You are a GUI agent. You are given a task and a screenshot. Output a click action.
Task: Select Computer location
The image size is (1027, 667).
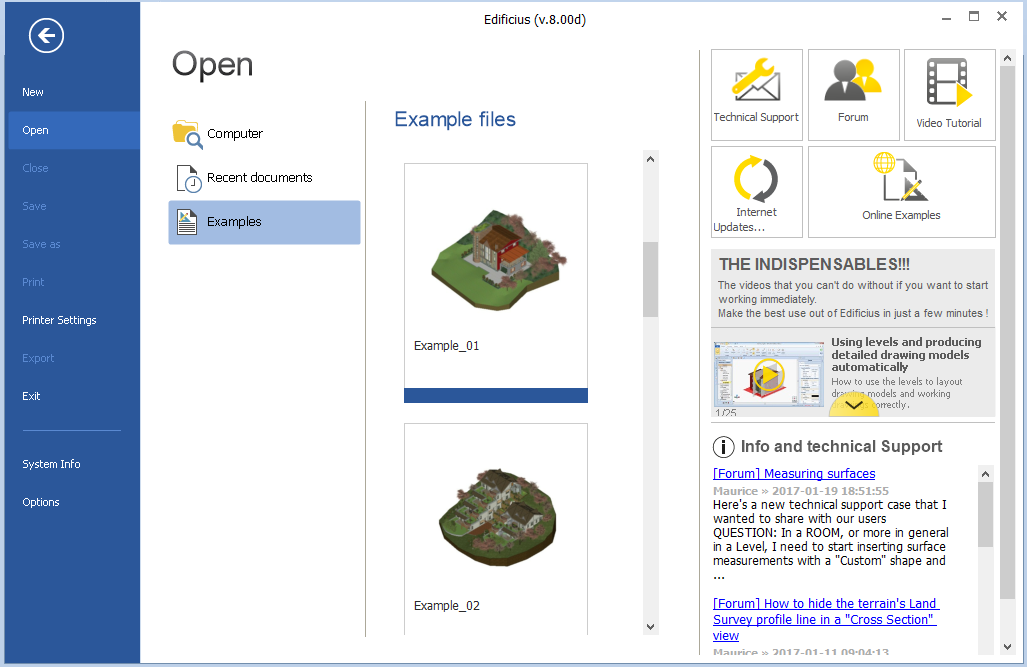[x=264, y=134]
